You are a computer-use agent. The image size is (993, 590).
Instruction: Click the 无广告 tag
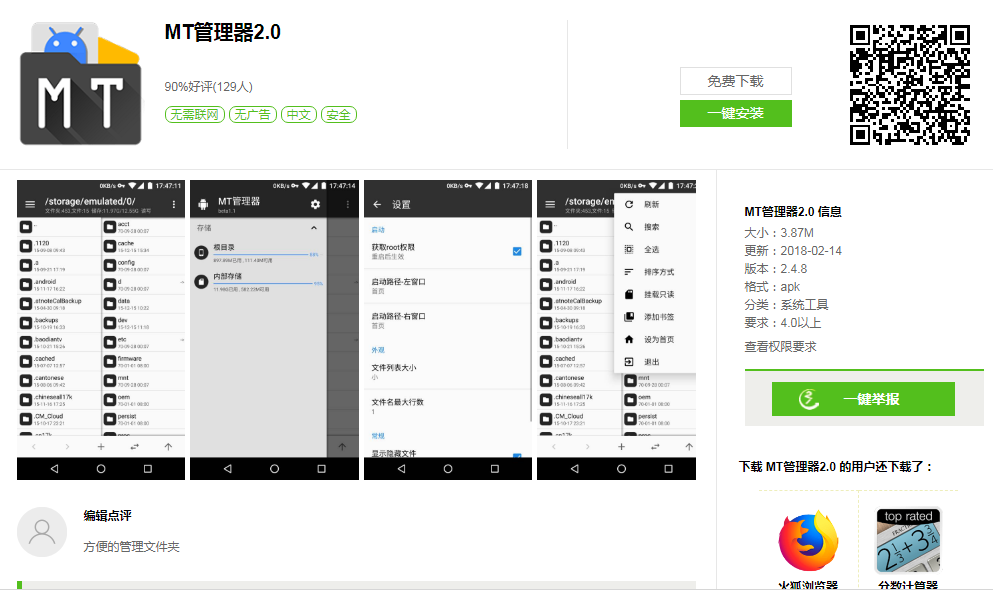[253, 115]
